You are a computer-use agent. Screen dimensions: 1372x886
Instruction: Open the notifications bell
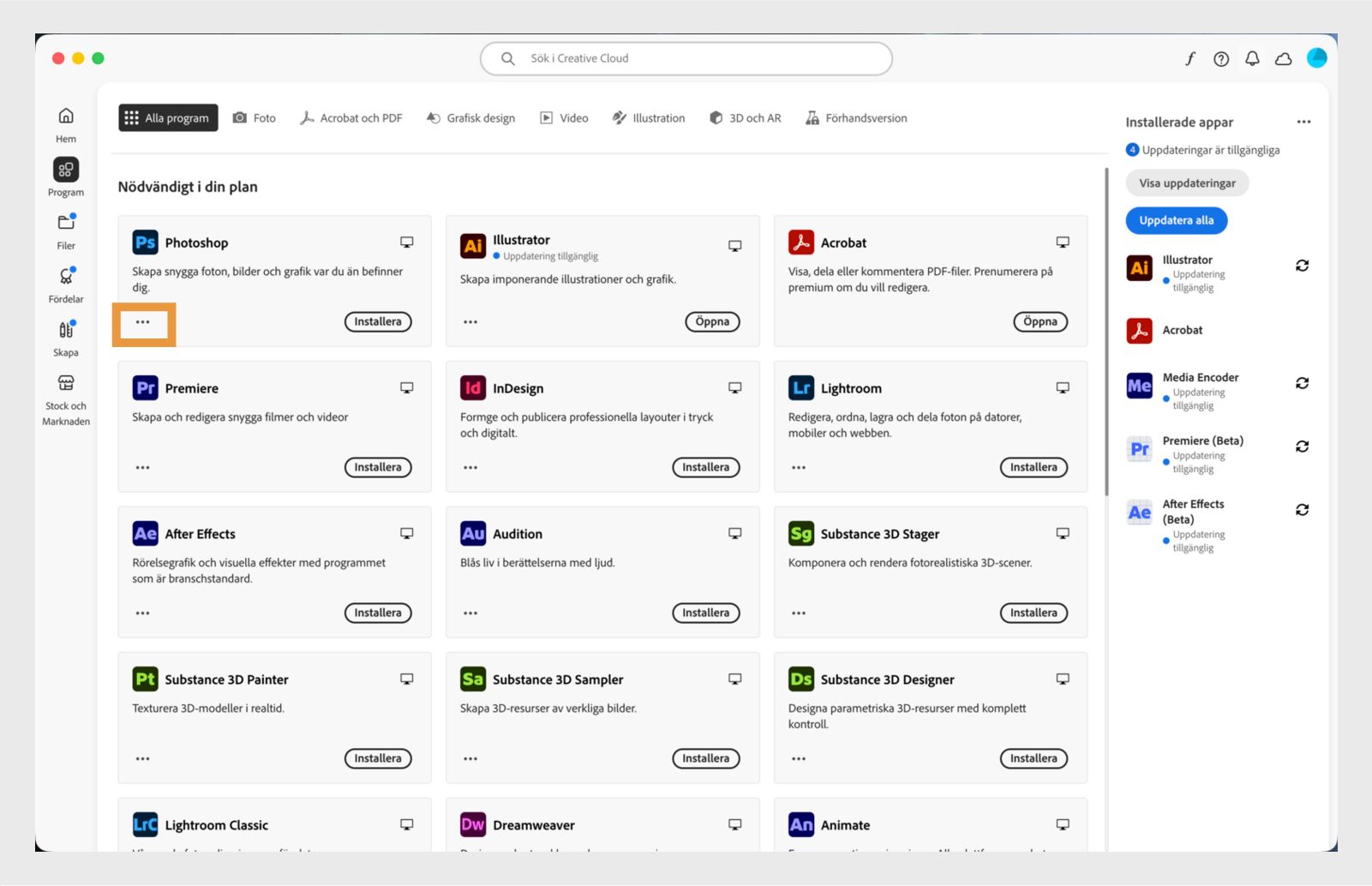point(1252,58)
